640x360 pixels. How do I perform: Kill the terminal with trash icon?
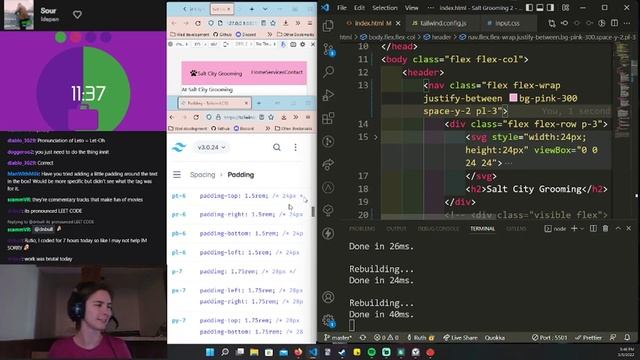point(605,229)
